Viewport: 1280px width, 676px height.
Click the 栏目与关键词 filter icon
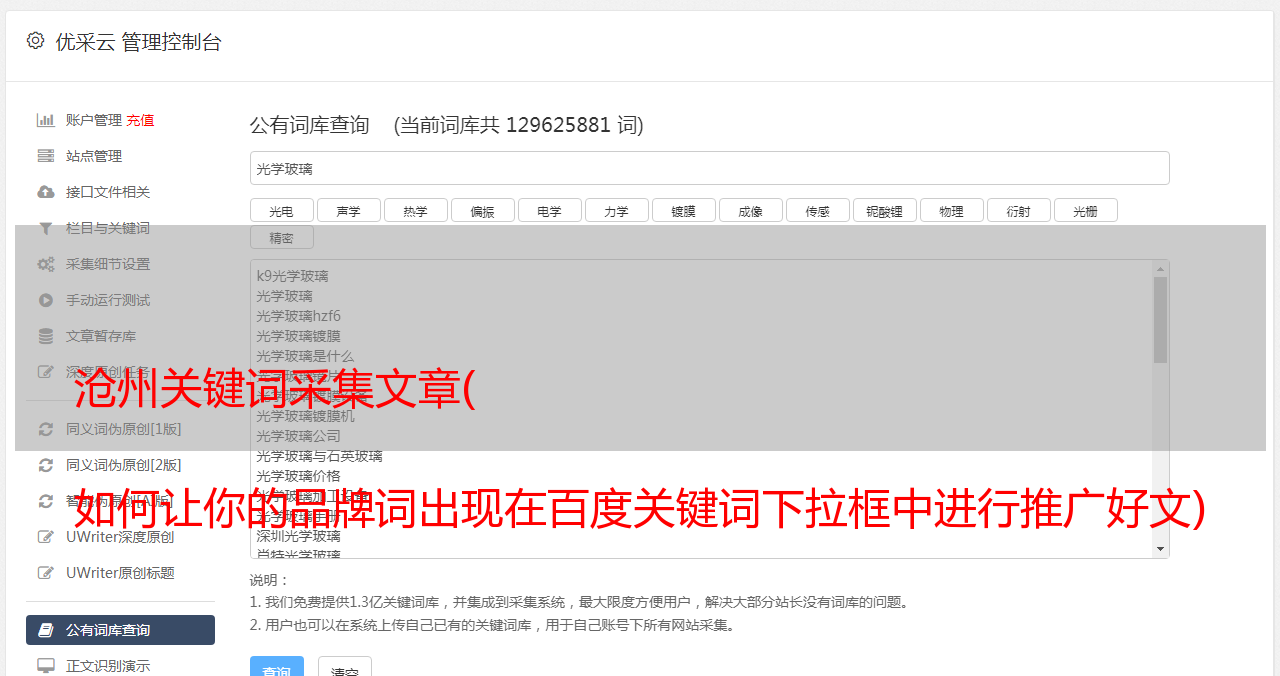(46, 228)
